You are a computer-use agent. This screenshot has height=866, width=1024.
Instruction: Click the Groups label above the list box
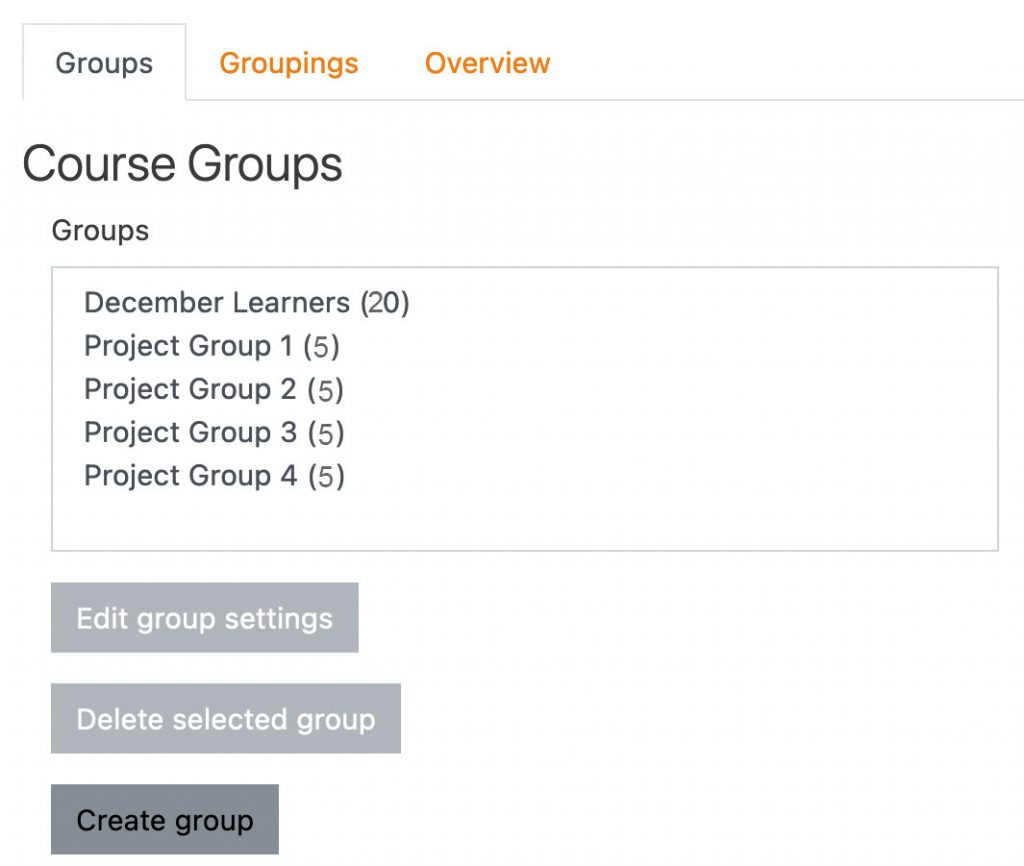pos(101,231)
